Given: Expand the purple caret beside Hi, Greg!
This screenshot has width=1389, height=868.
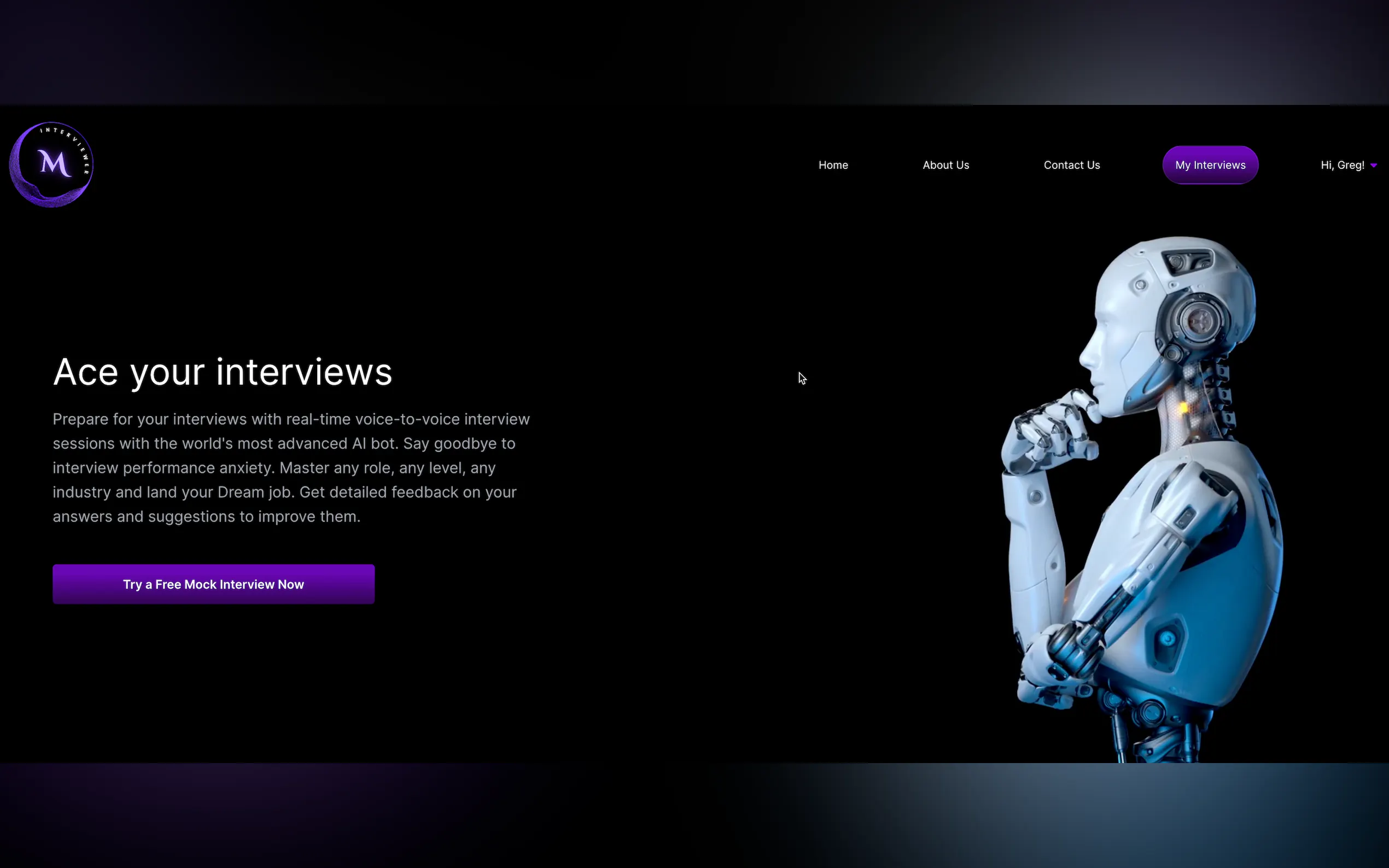Looking at the screenshot, I should (x=1374, y=165).
